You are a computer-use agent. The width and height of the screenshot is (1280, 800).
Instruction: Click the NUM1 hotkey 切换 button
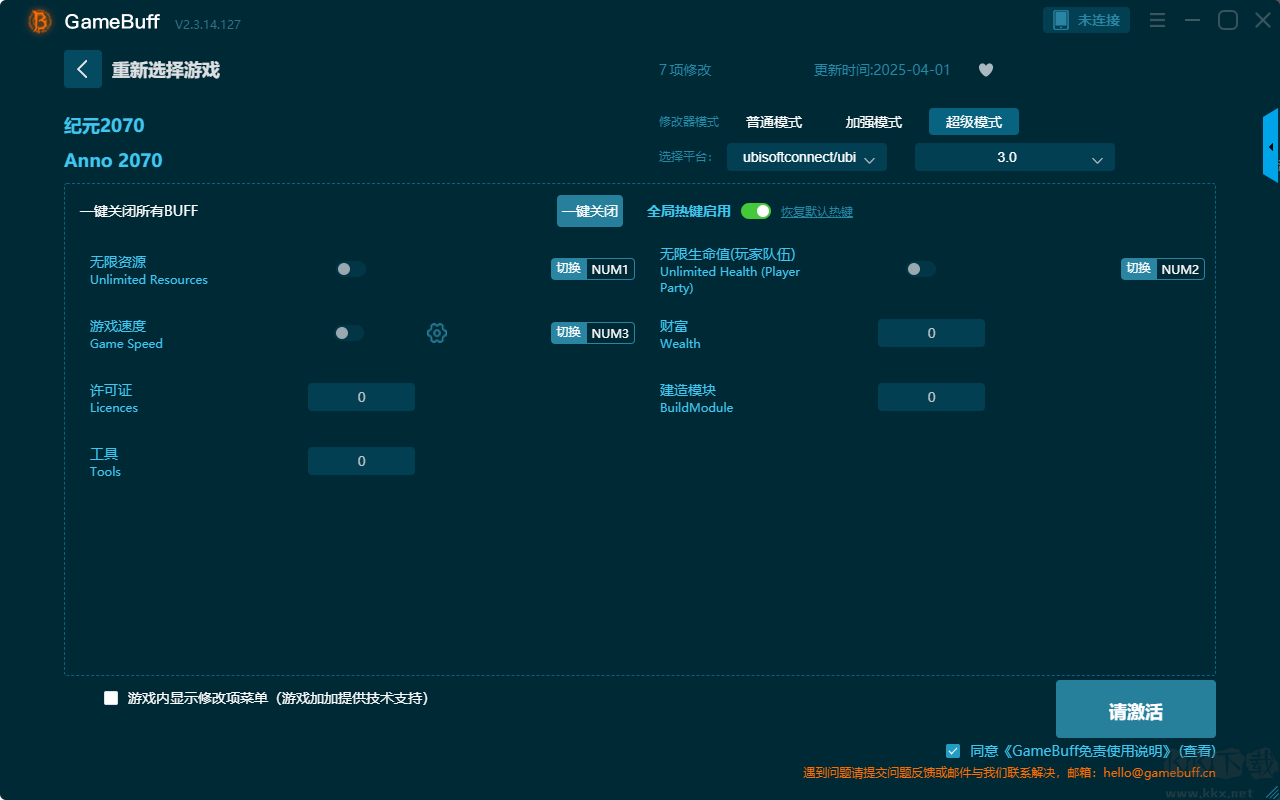click(568, 269)
